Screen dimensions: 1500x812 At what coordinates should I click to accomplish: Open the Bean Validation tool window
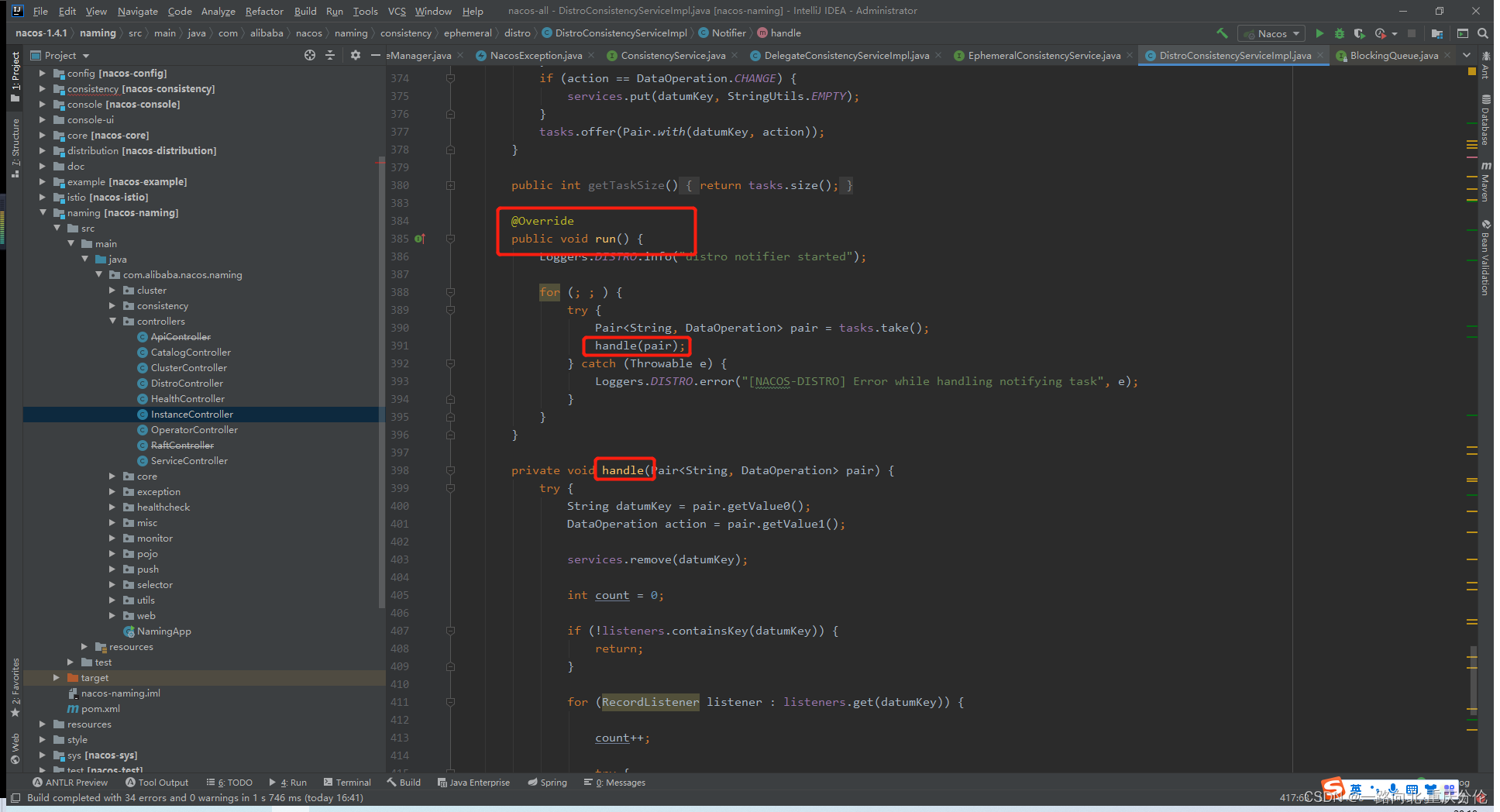(1485, 258)
